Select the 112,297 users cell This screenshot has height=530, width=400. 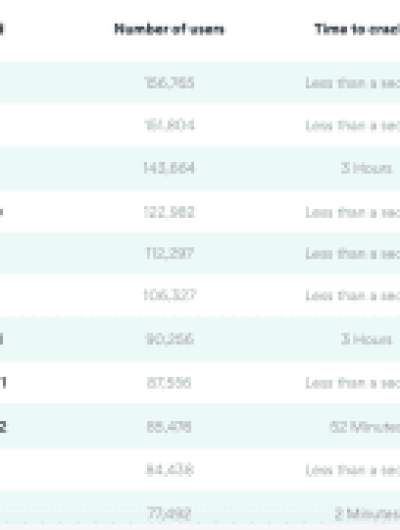(x=169, y=253)
